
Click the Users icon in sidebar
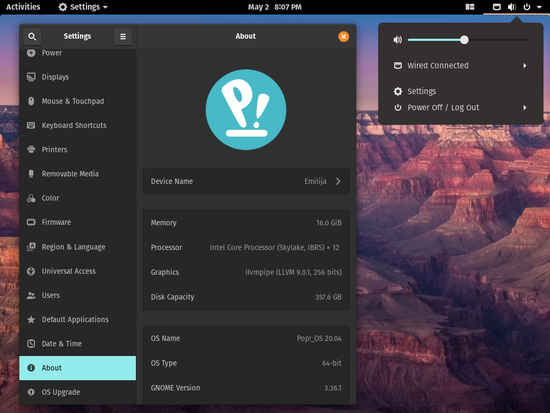[x=31, y=295]
